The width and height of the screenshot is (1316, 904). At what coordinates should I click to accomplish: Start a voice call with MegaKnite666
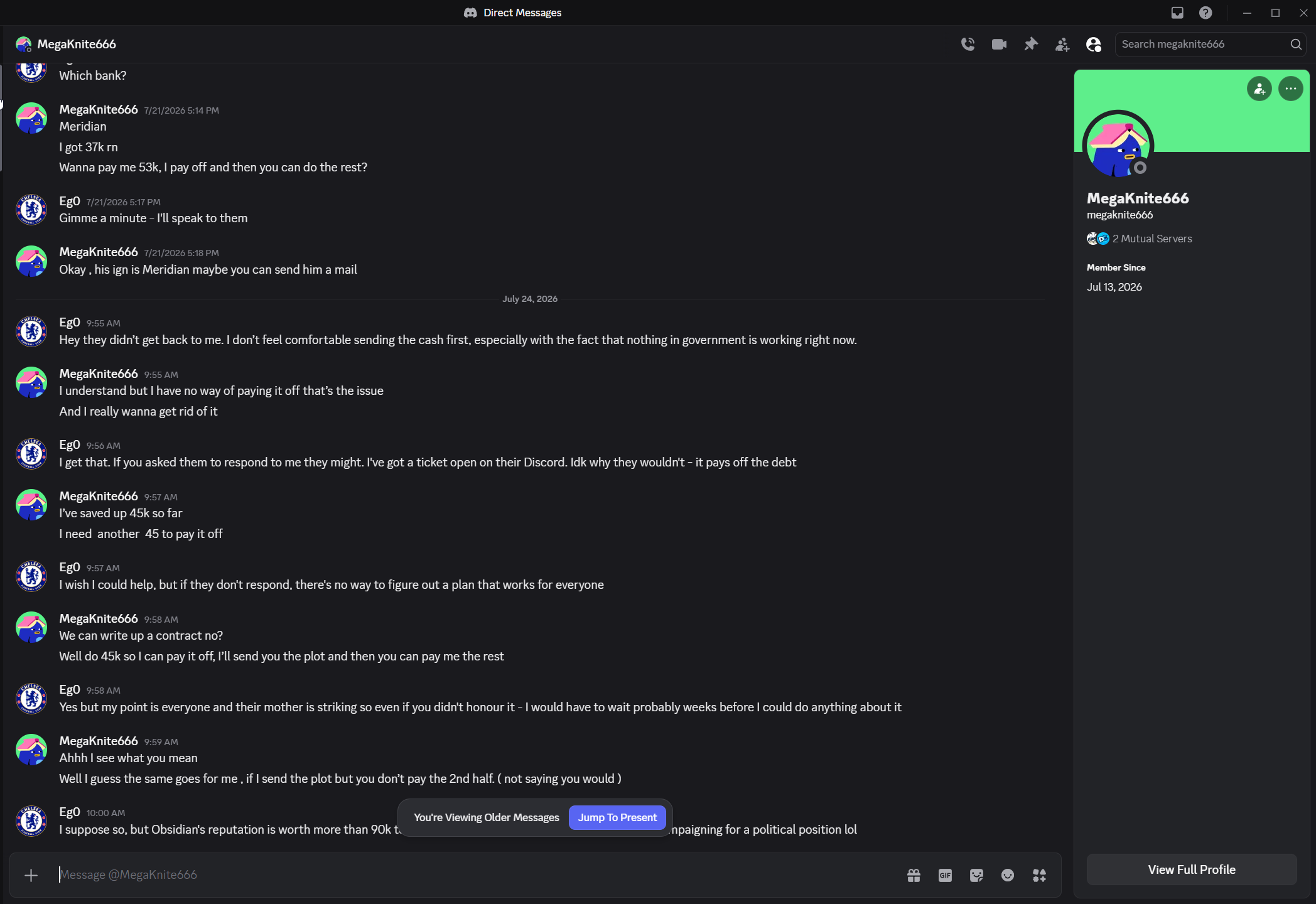pyautogui.click(x=968, y=44)
